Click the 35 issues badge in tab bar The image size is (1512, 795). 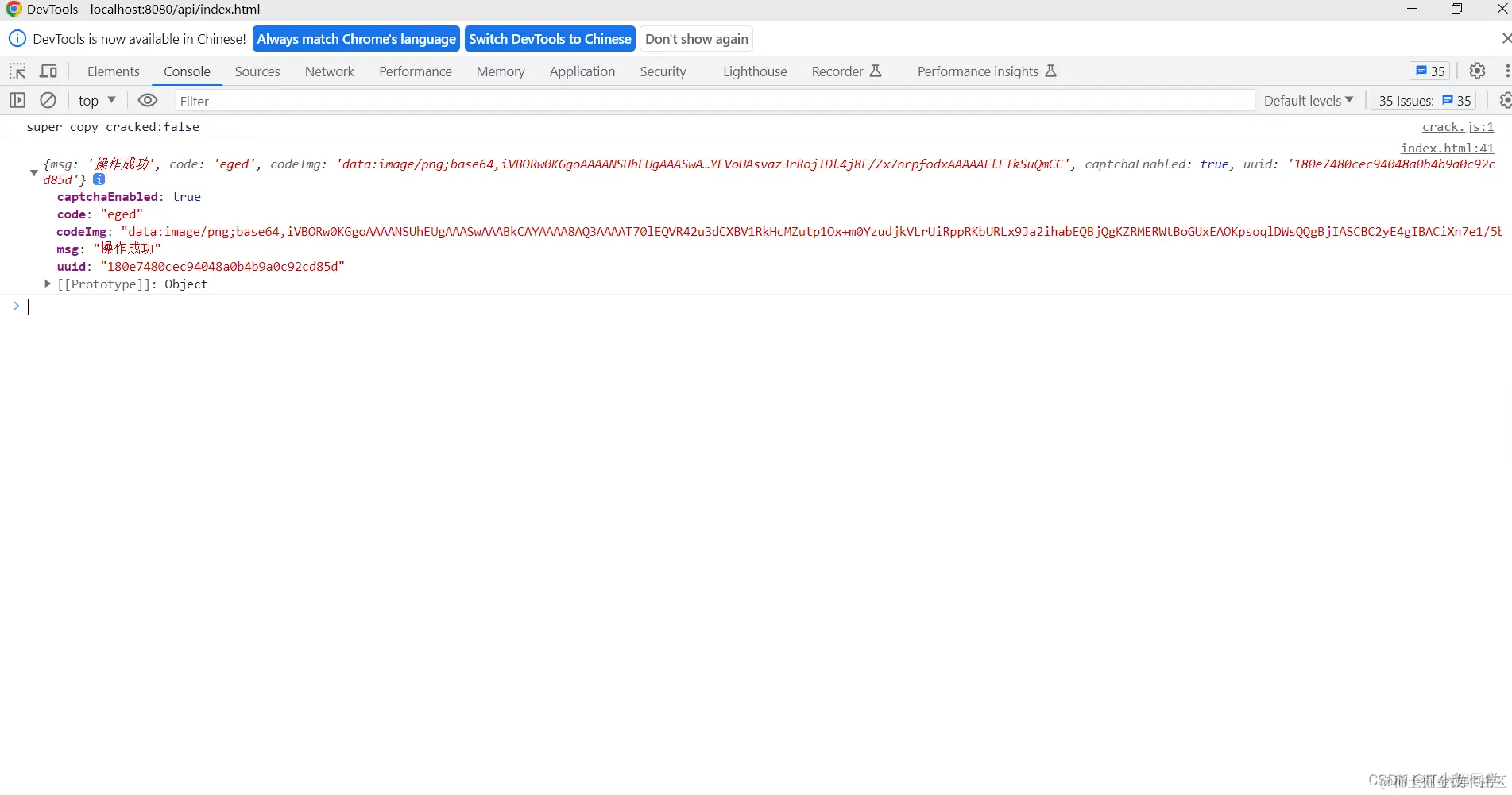[1430, 71]
